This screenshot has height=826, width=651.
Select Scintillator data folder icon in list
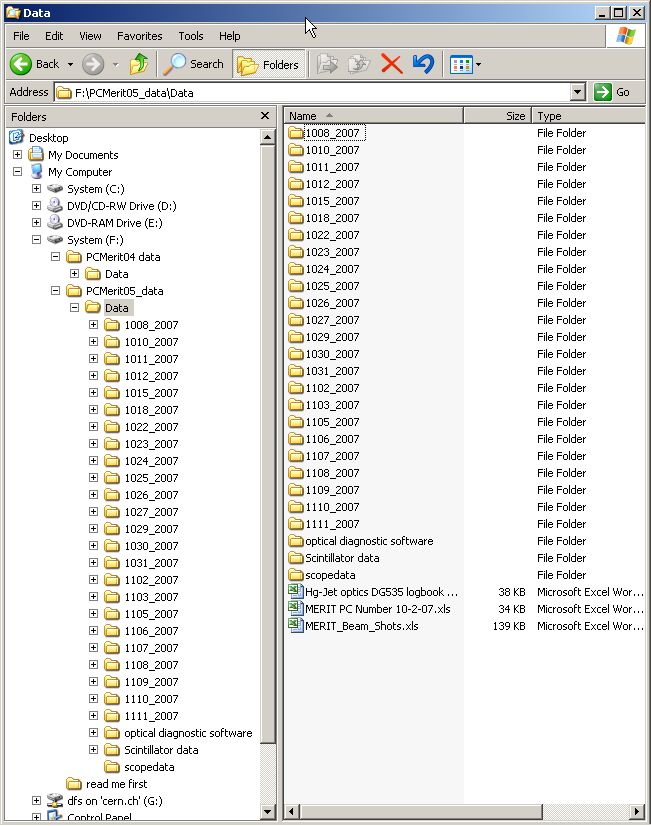(296, 557)
